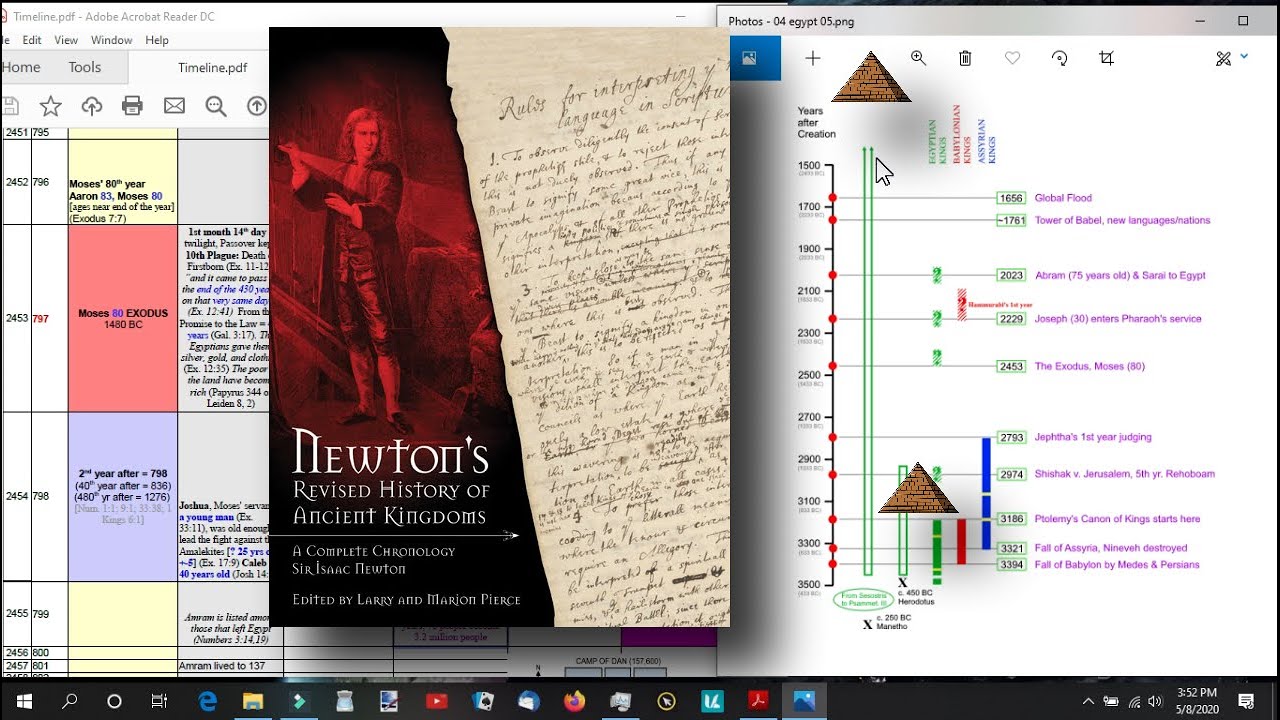Switch to Adobe Acrobat via taskbar icon
The height and width of the screenshot is (720, 1280).
(758, 701)
